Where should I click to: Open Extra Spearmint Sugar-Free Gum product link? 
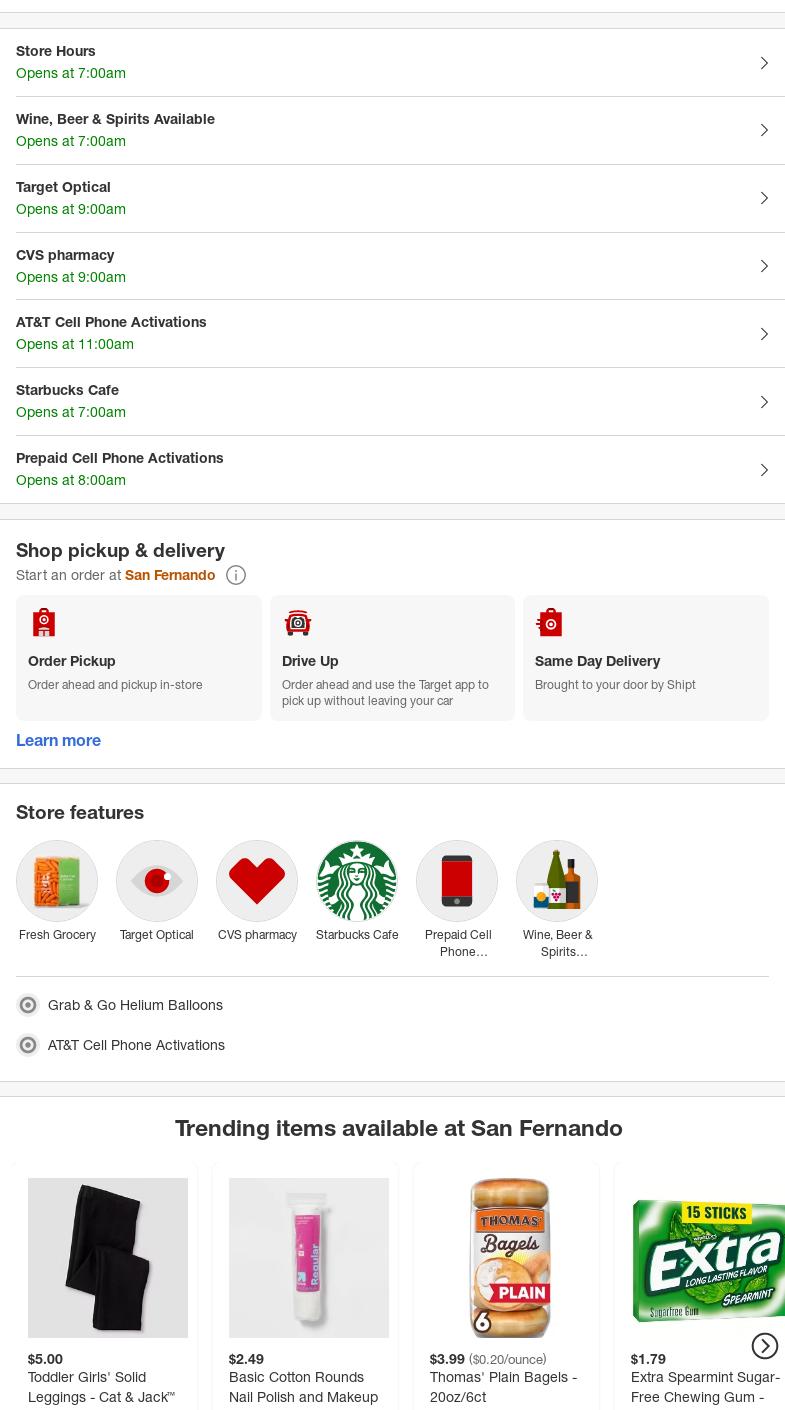[x=705, y=1387]
